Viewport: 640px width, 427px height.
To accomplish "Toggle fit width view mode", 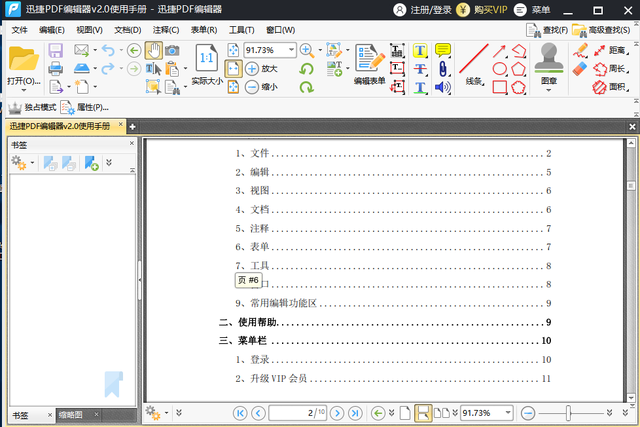I will [233, 69].
